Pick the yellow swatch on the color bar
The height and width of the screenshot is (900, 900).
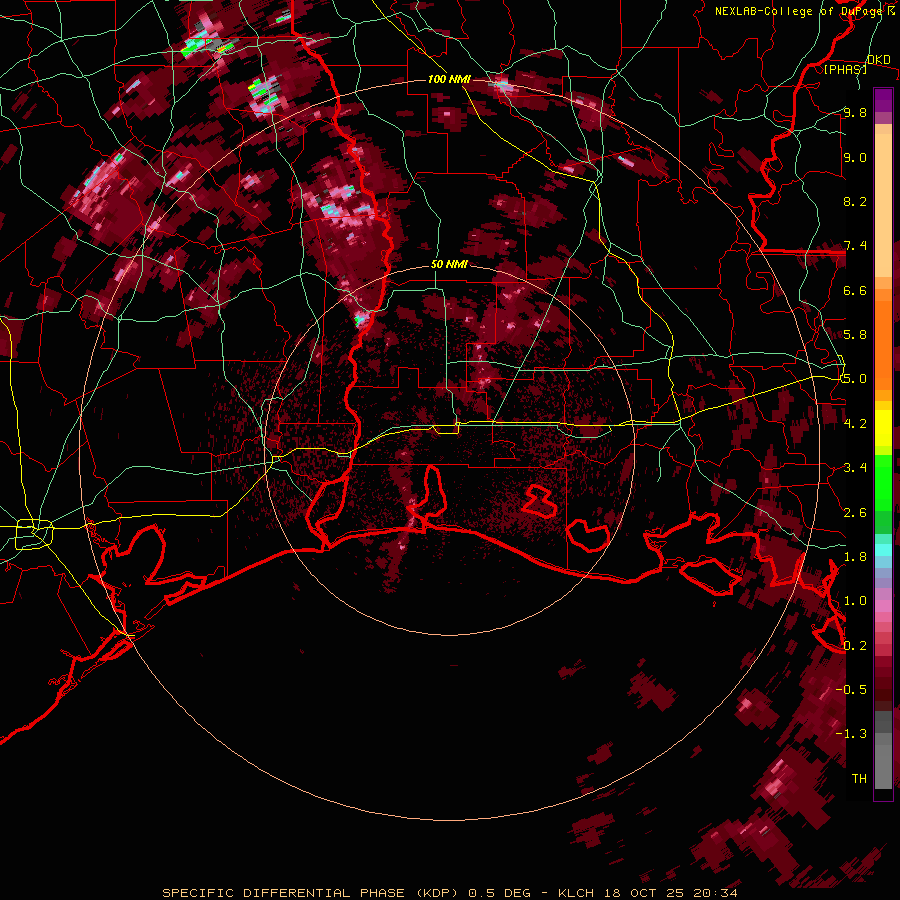[883, 428]
